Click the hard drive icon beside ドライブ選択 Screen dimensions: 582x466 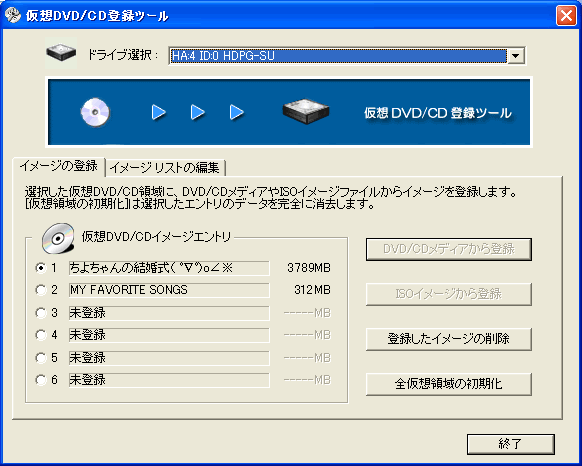tap(61, 53)
